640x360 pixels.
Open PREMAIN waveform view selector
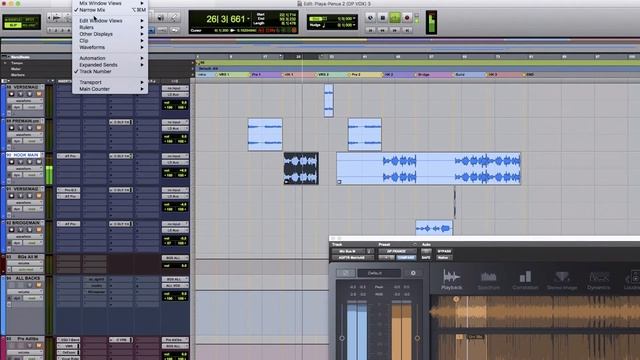[x=24, y=134]
